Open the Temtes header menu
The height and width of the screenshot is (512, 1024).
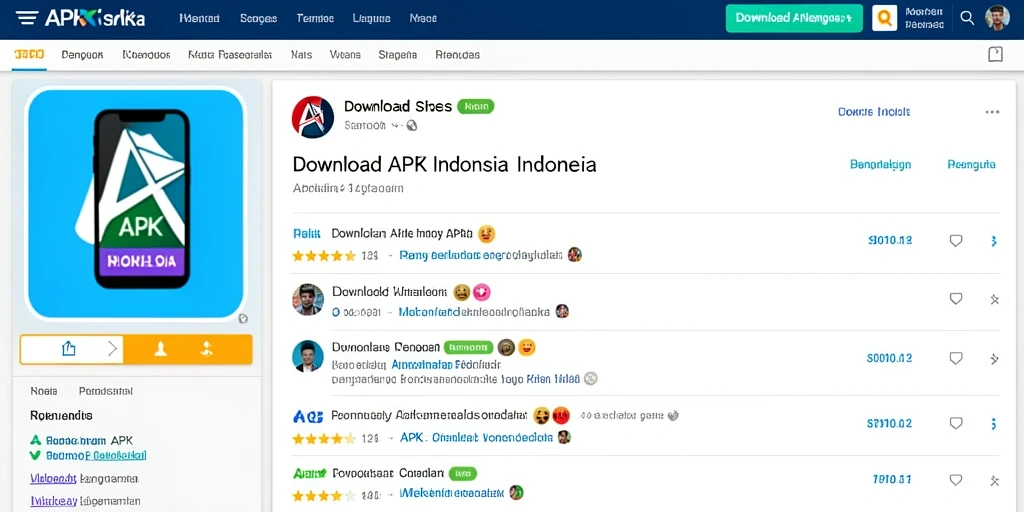tap(315, 18)
